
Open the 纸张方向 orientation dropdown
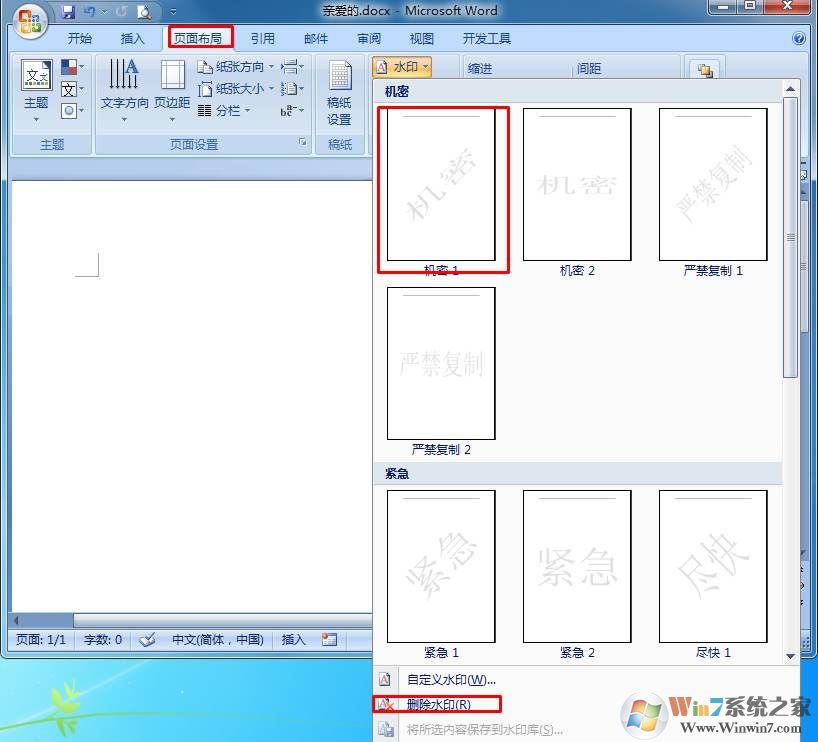[235, 67]
